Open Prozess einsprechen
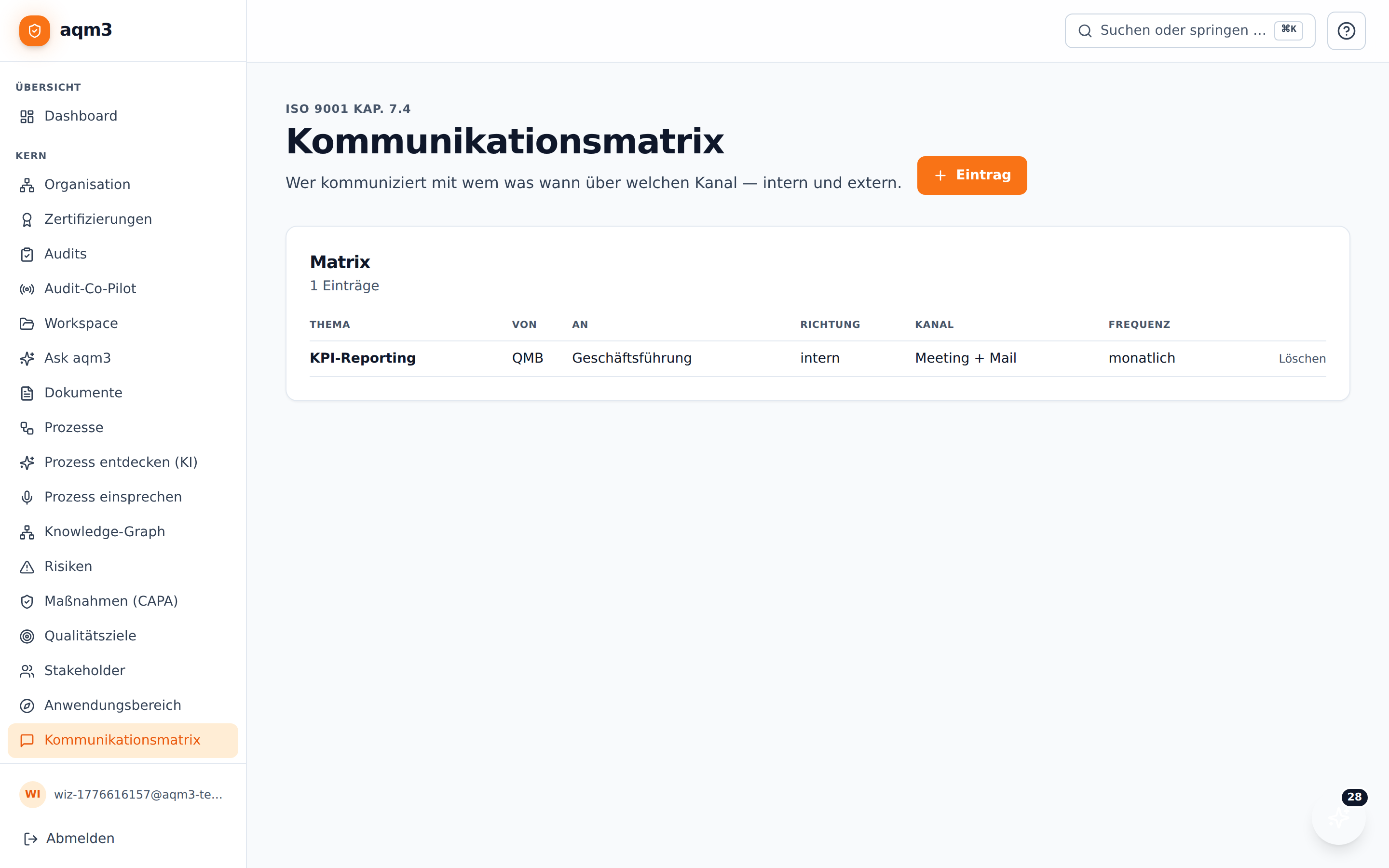 tap(123, 498)
